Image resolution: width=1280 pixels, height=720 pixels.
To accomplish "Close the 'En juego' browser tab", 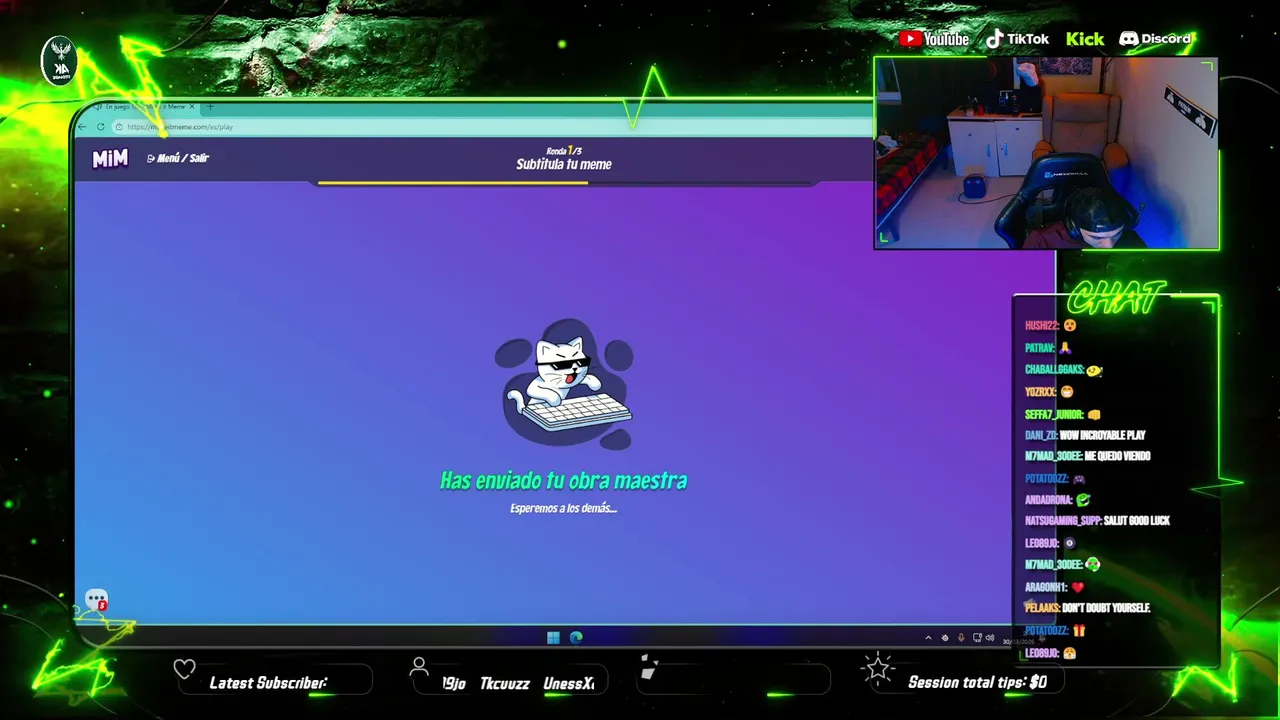I will point(192,106).
